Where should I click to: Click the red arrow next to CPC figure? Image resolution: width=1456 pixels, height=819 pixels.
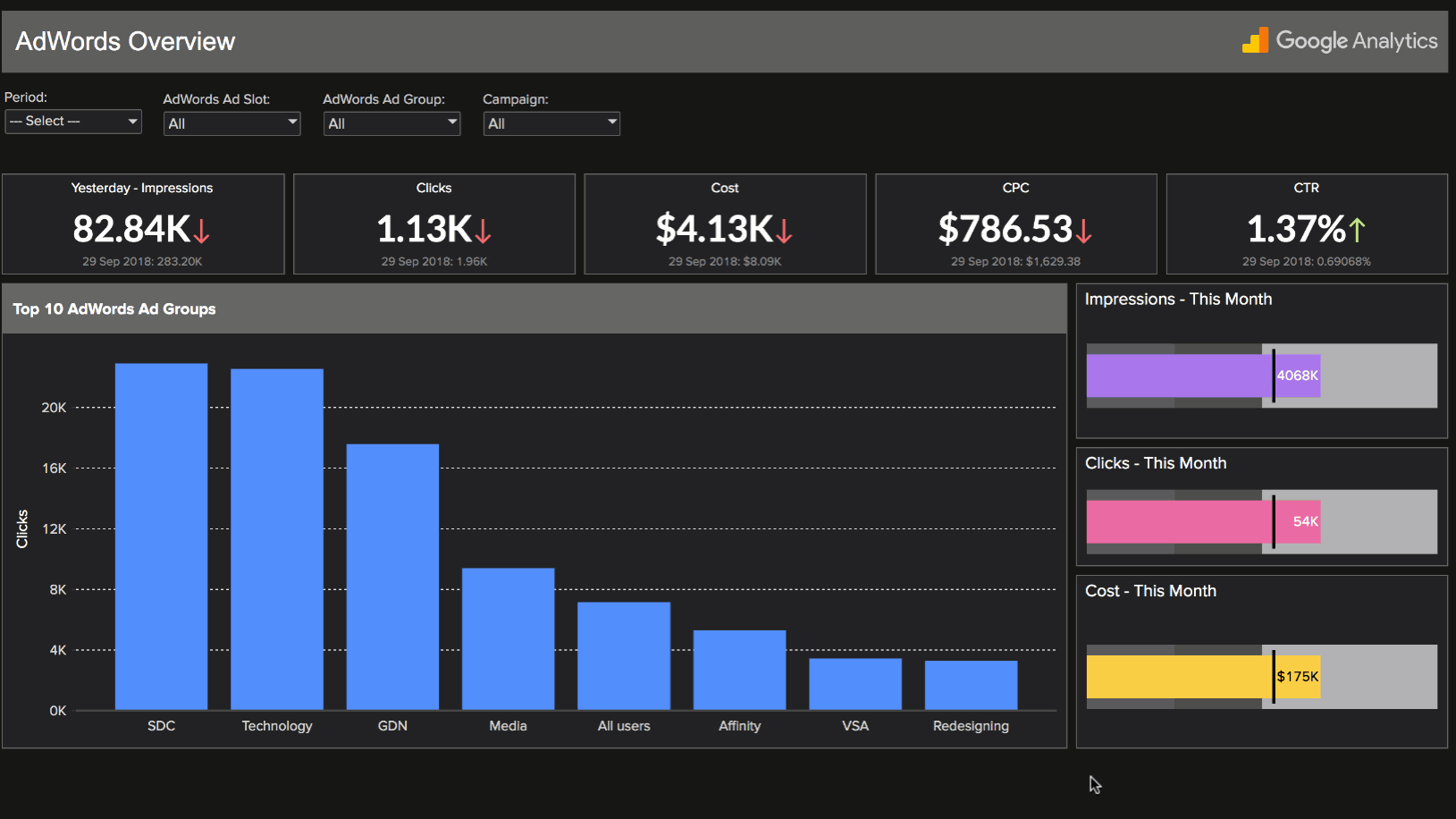[1084, 232]
